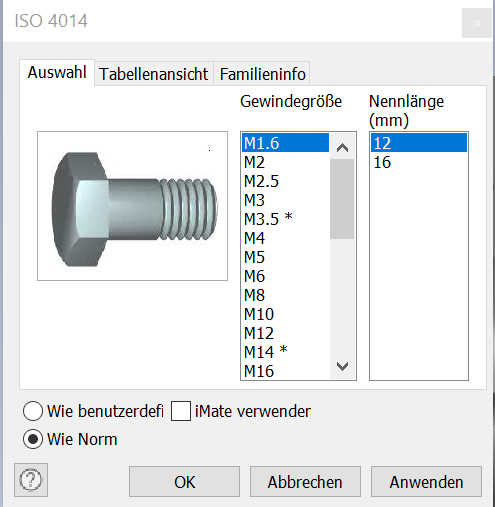Click the scroll down arrow in thread list
This screenshot has width=495, height=507.
342,366
